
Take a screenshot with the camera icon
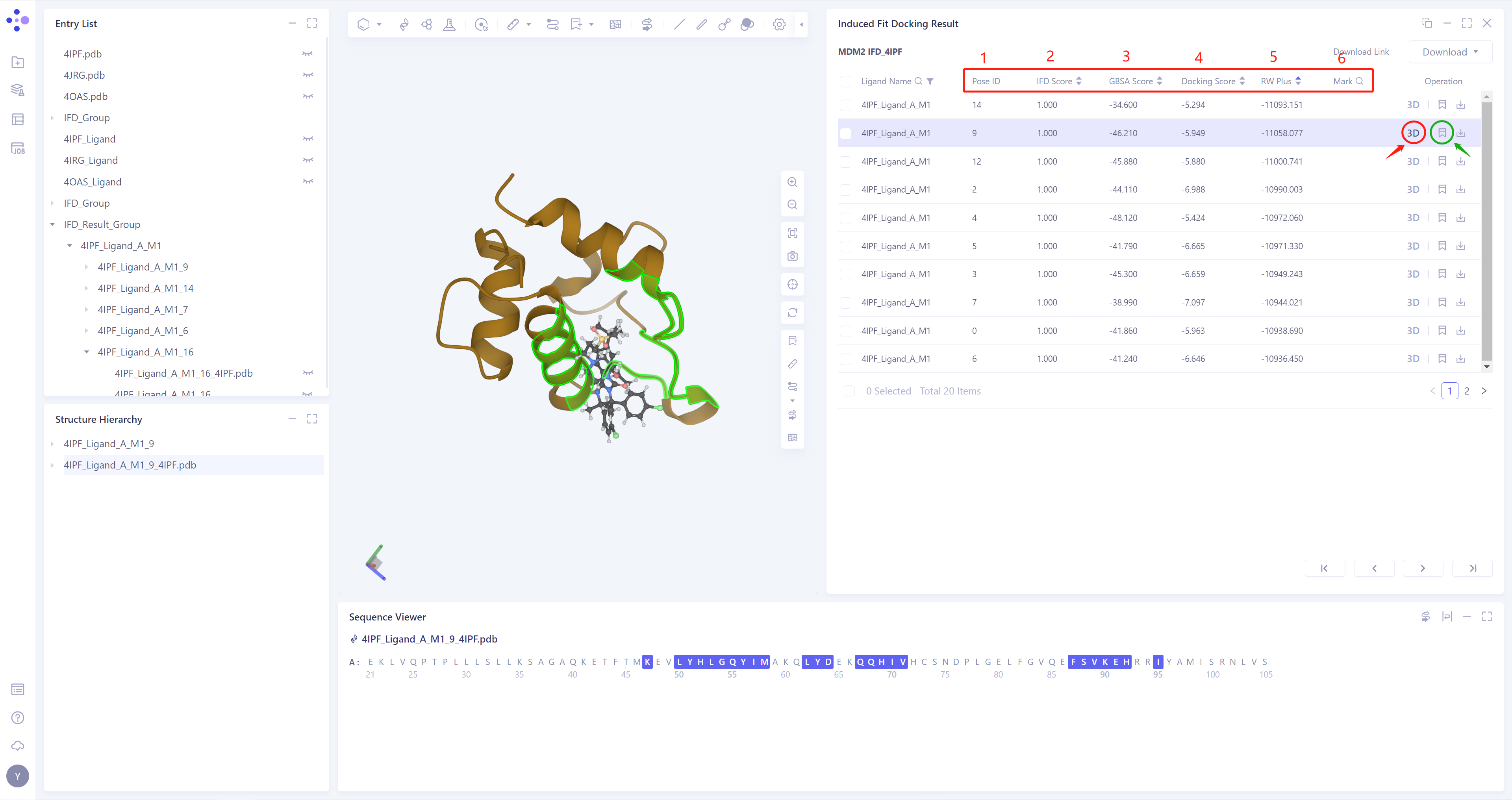click(792, 256)
